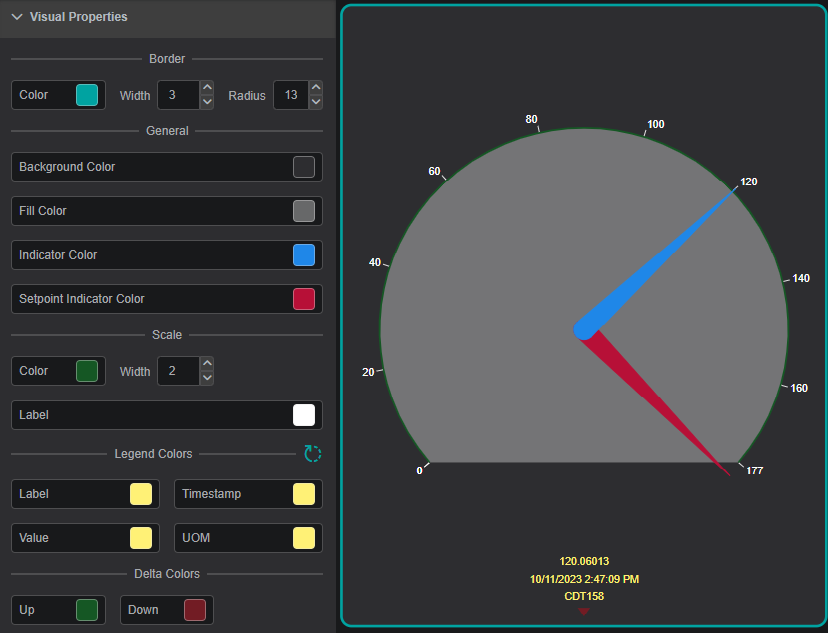Click the 0 scale minimum label

[x=419, y=470]
